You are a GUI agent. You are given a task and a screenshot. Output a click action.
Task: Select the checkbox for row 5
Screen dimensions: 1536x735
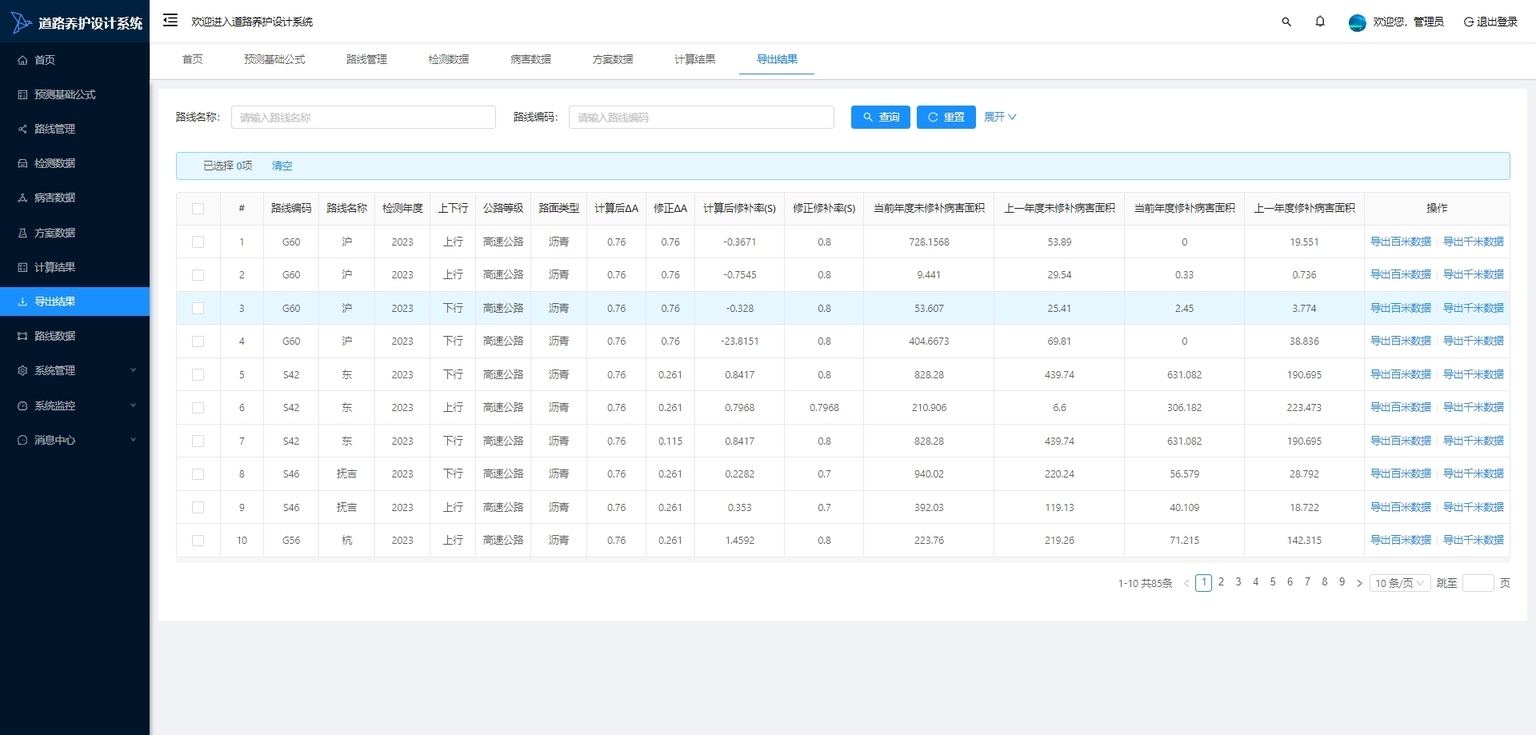pyautogui.click(x=198, y=375)
